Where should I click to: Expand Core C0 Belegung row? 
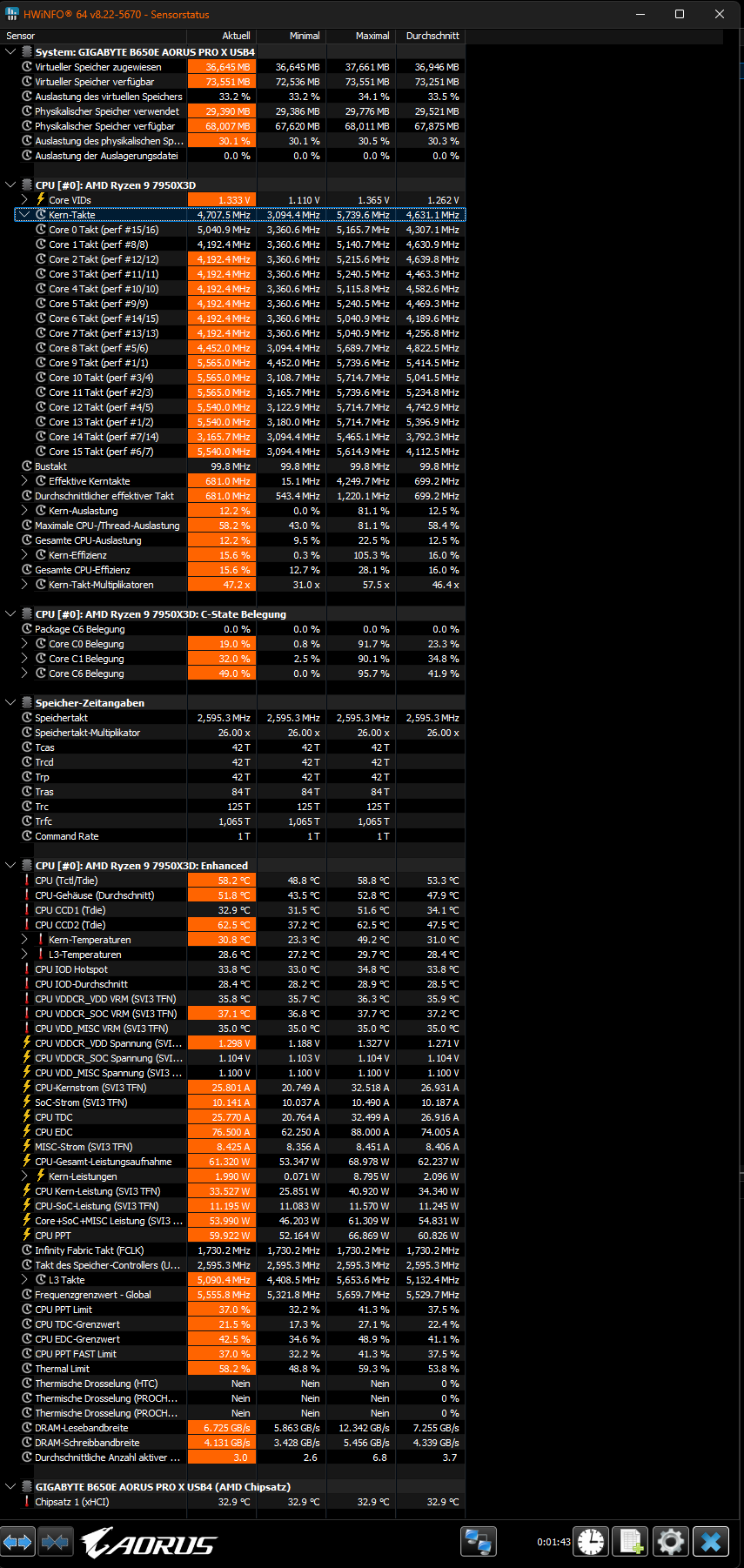(24, 643)
